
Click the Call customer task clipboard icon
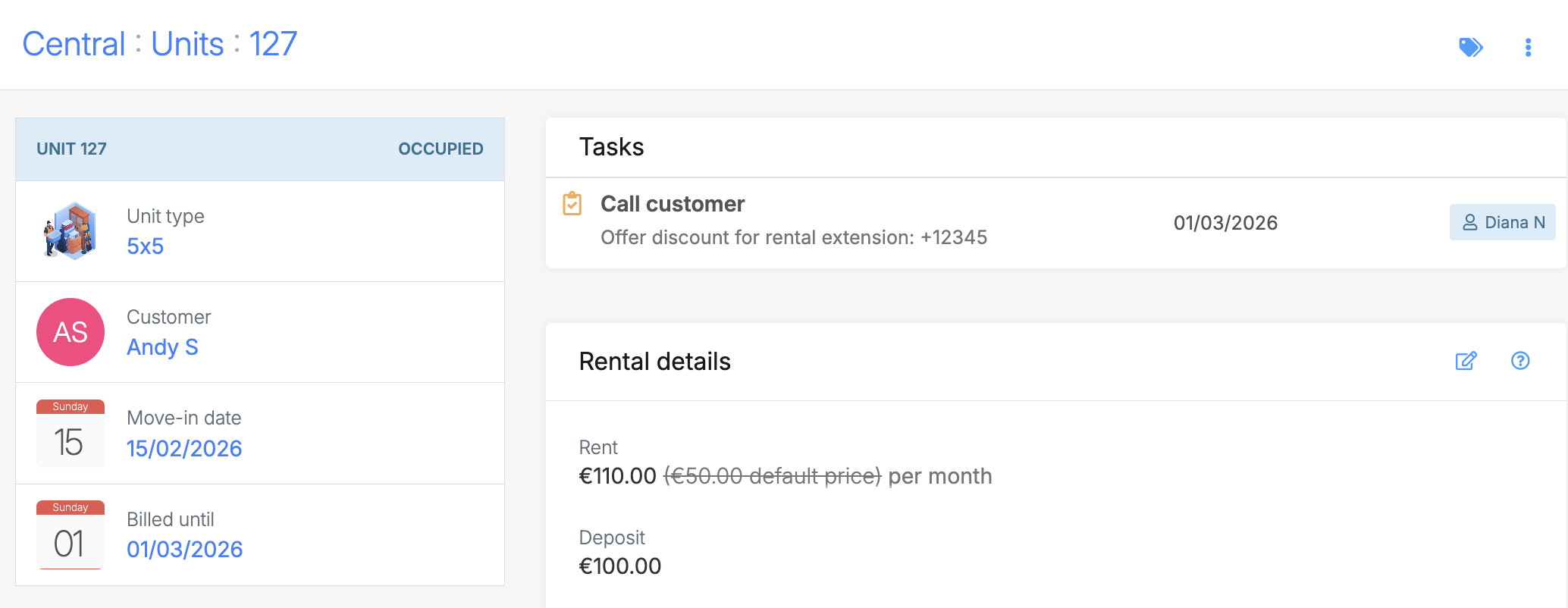[x=572, y=204]
